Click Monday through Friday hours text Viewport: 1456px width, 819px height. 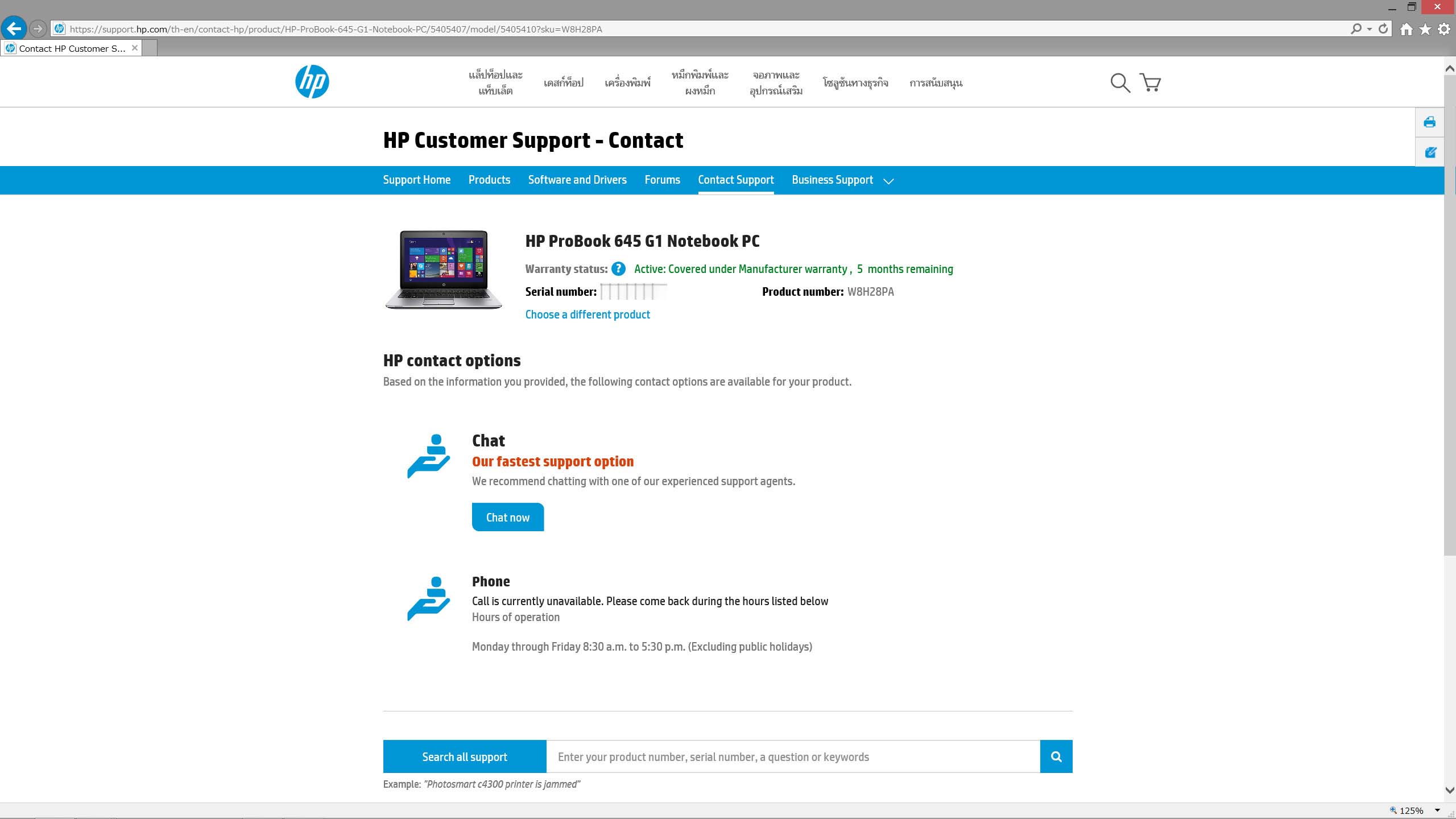pos(642,647)
